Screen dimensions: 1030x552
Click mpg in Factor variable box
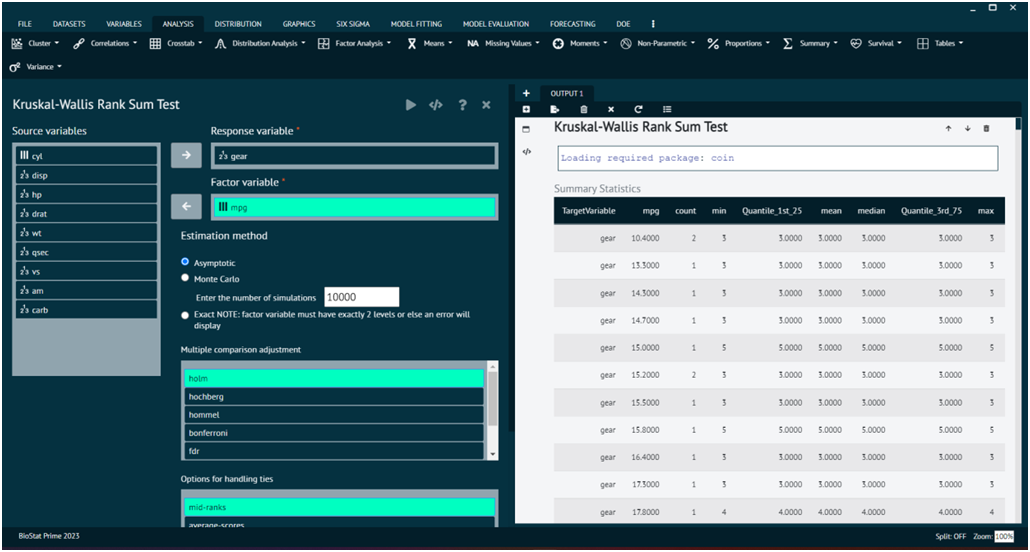354,206
